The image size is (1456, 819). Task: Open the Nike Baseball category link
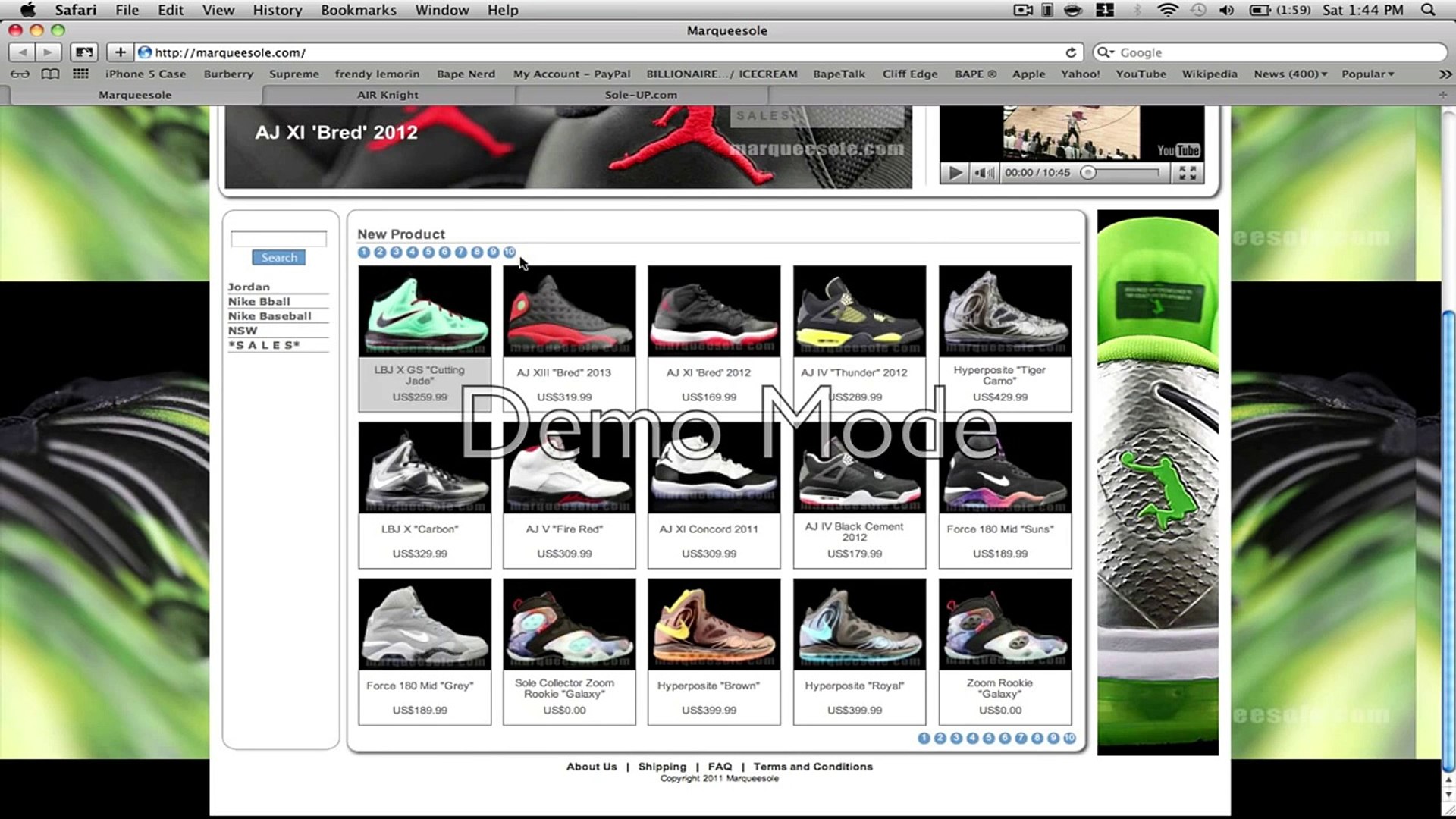pyautogui.click(x=269, y=316)
